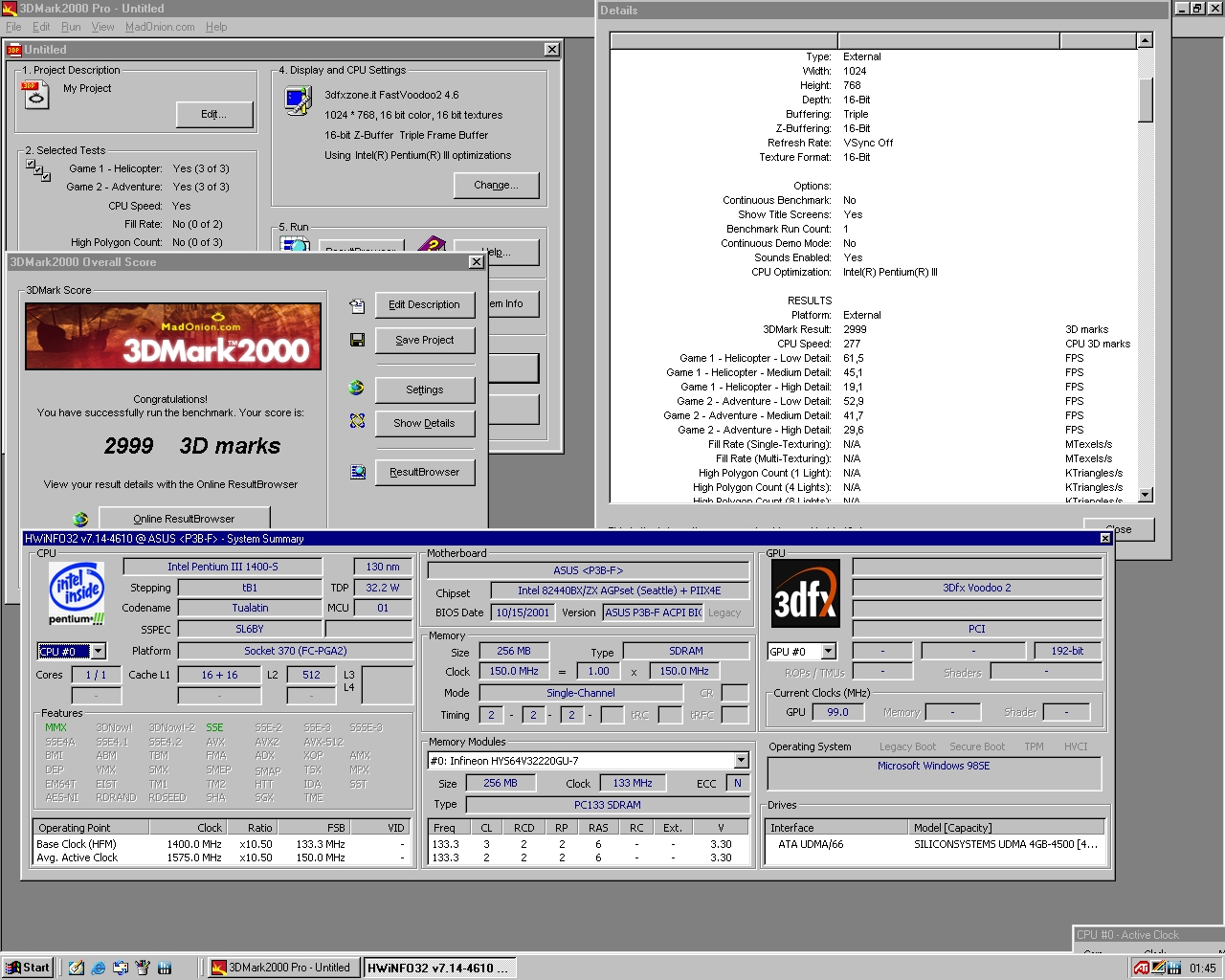Click the Selected Tests checklist icon
The width and height of the screenshot is (1225, 980).
click(x=38, y=172)
